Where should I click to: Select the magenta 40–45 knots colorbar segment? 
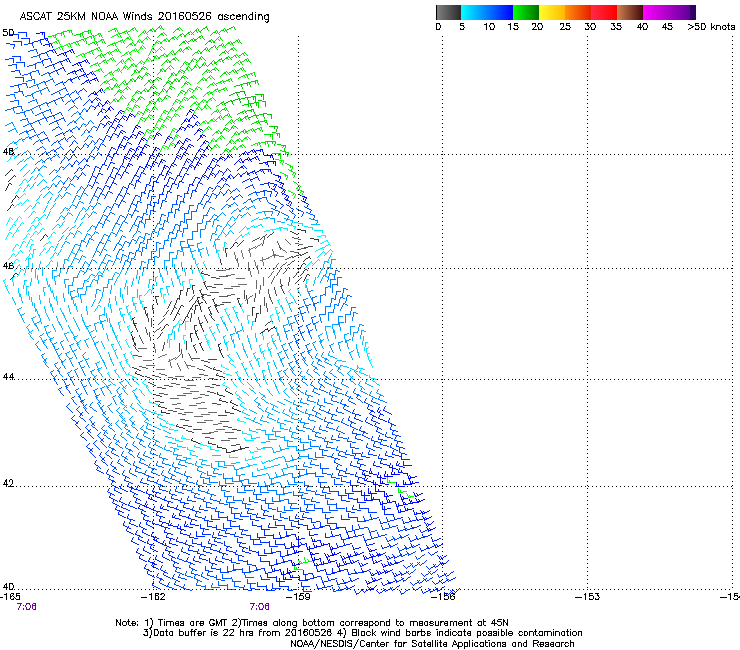pos(656,12)
